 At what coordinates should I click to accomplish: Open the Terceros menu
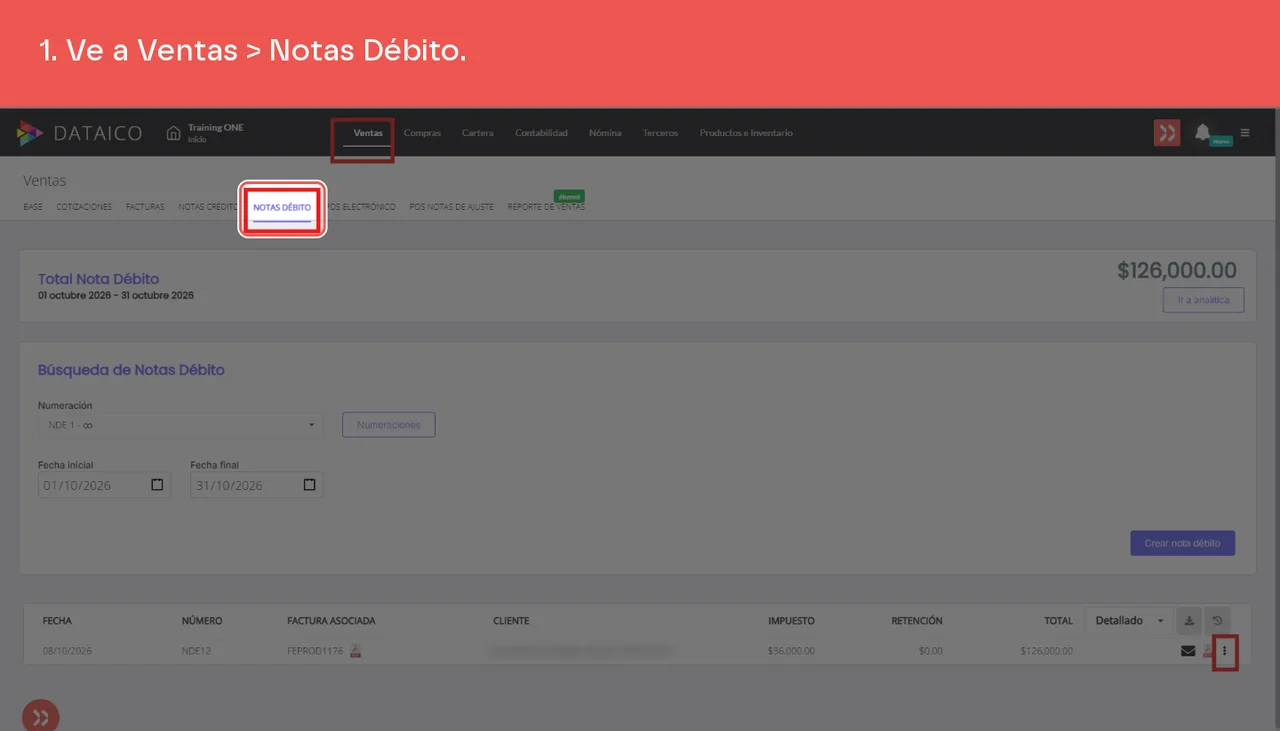click(x=660, y=133)
